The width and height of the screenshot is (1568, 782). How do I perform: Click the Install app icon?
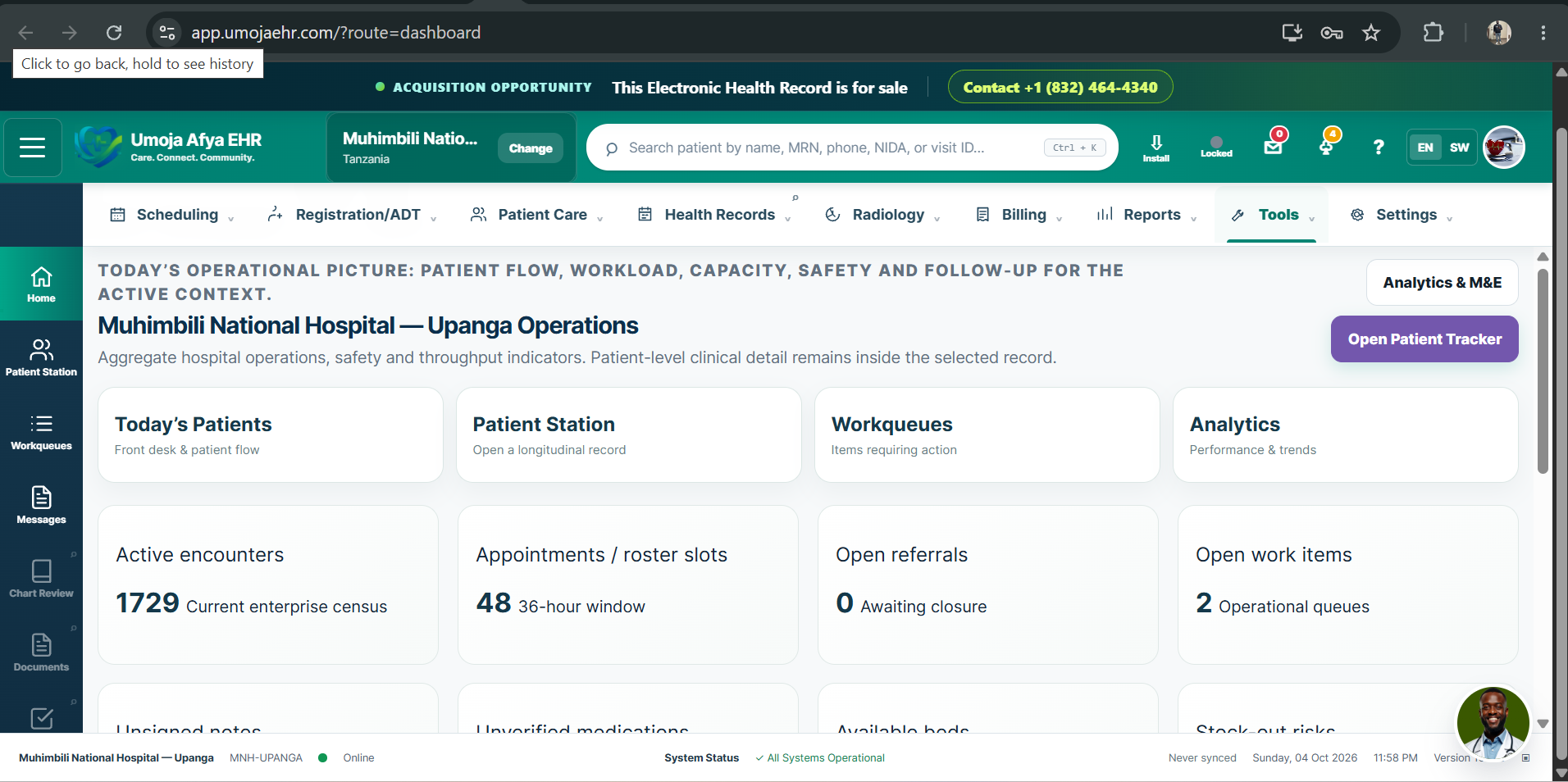point(1156,148)
